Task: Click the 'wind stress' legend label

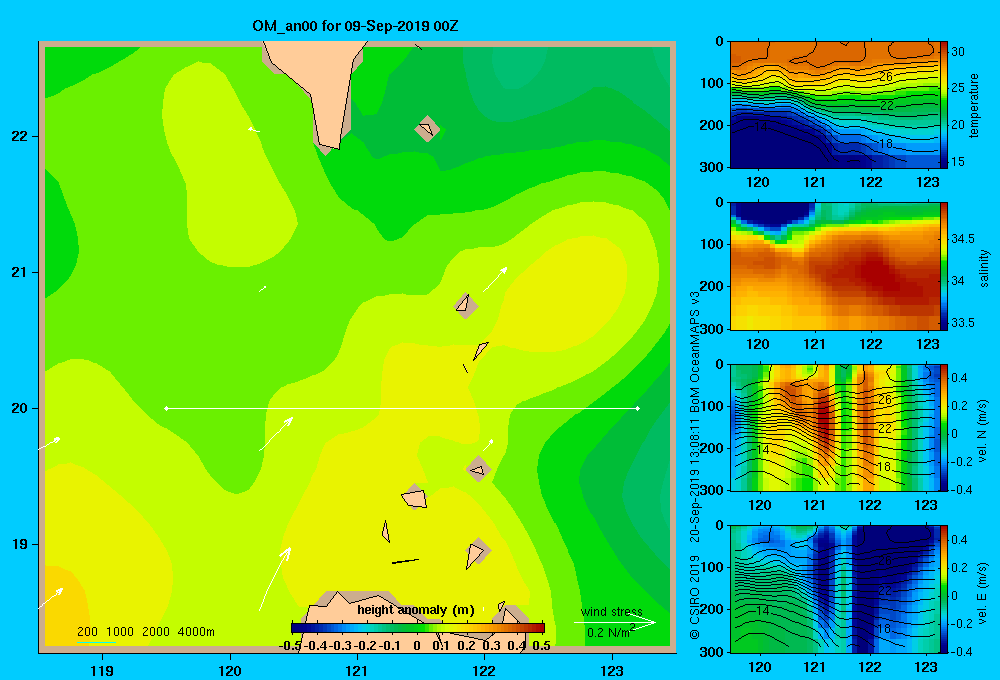Action: [612, 611]
